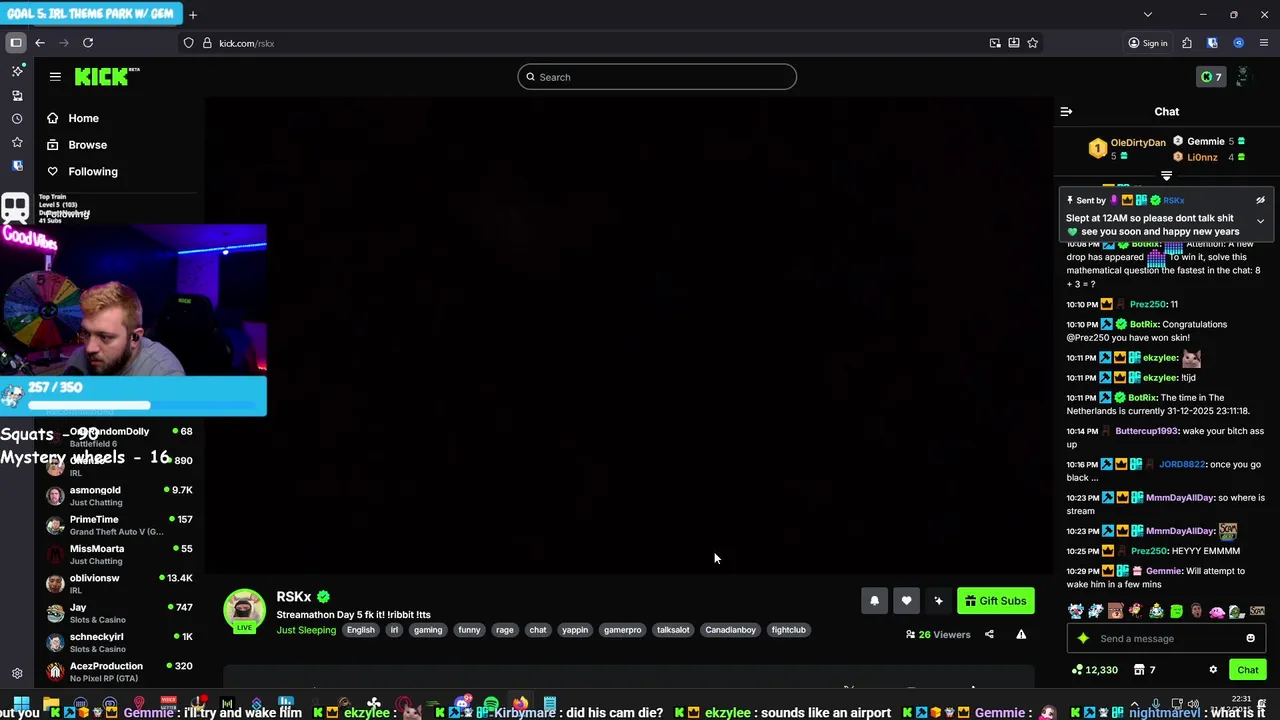
Task: Unpin the pinned chat message
Action: [1260, 200]
